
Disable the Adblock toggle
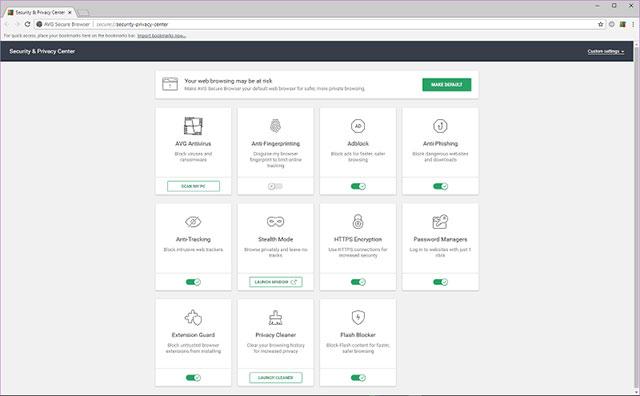click(x=358, y=186)
